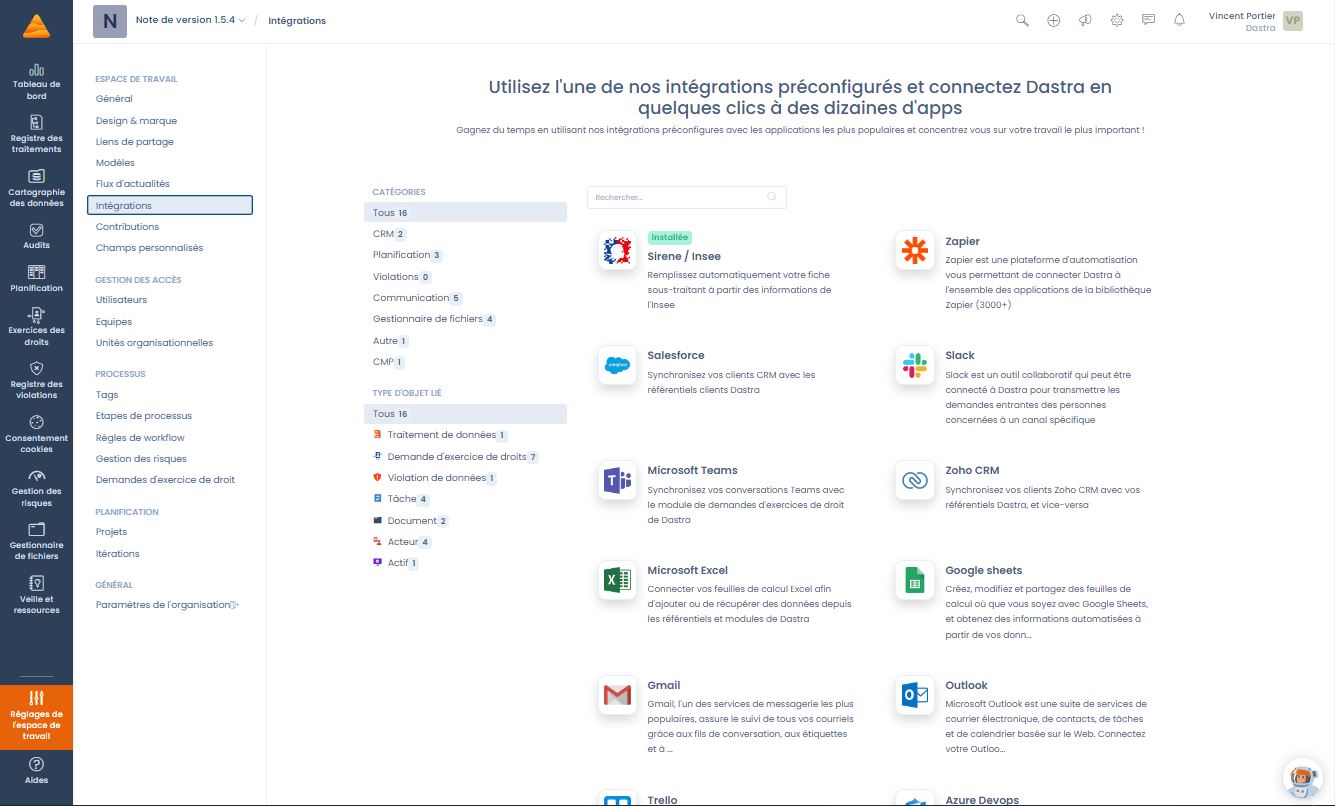
Task: Open Unités organisationnelles page
Action: [154, 343]
